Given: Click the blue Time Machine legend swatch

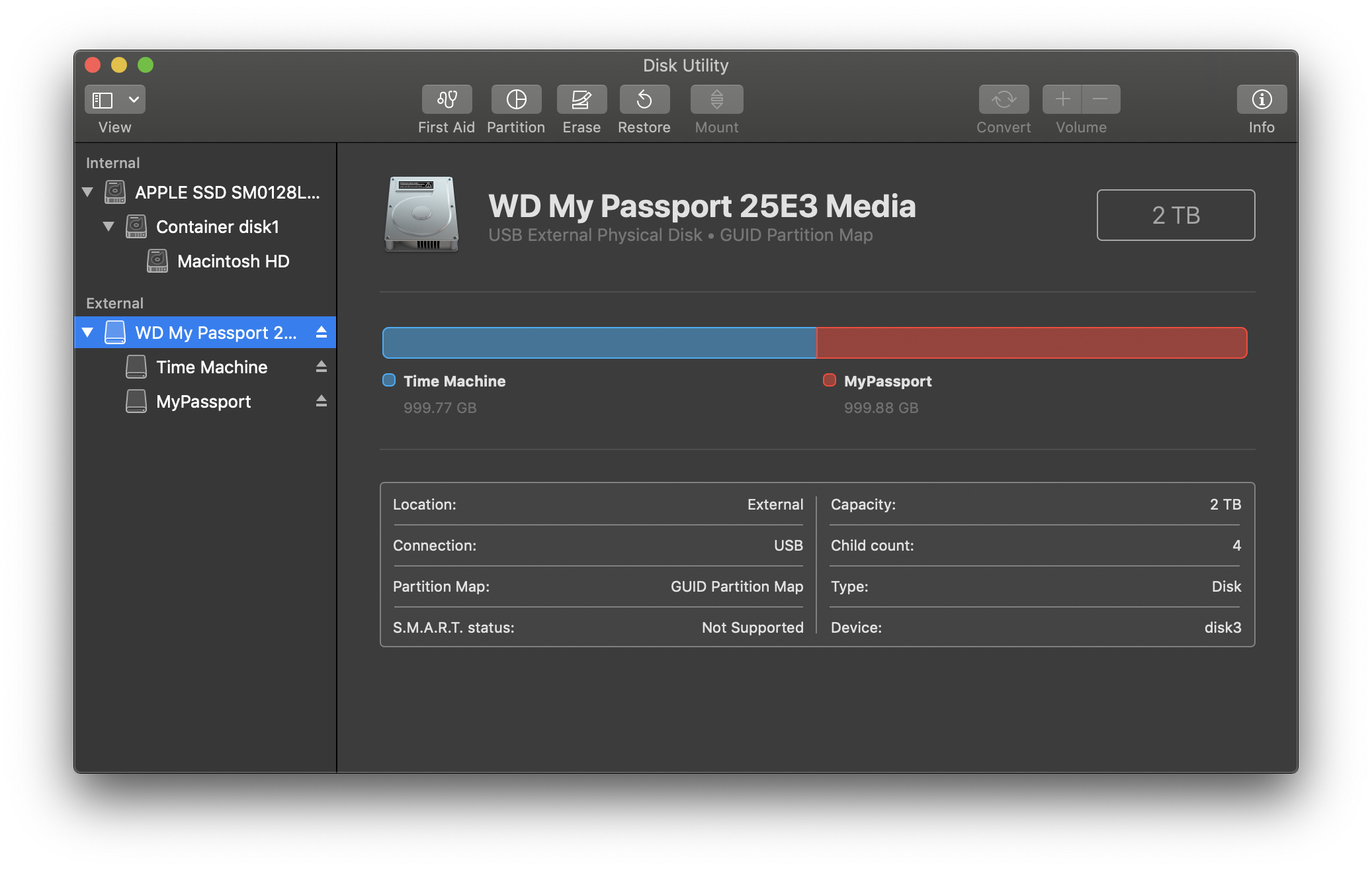Looking at the screenshot, I should pyautogui.click(x=389, y=380).
